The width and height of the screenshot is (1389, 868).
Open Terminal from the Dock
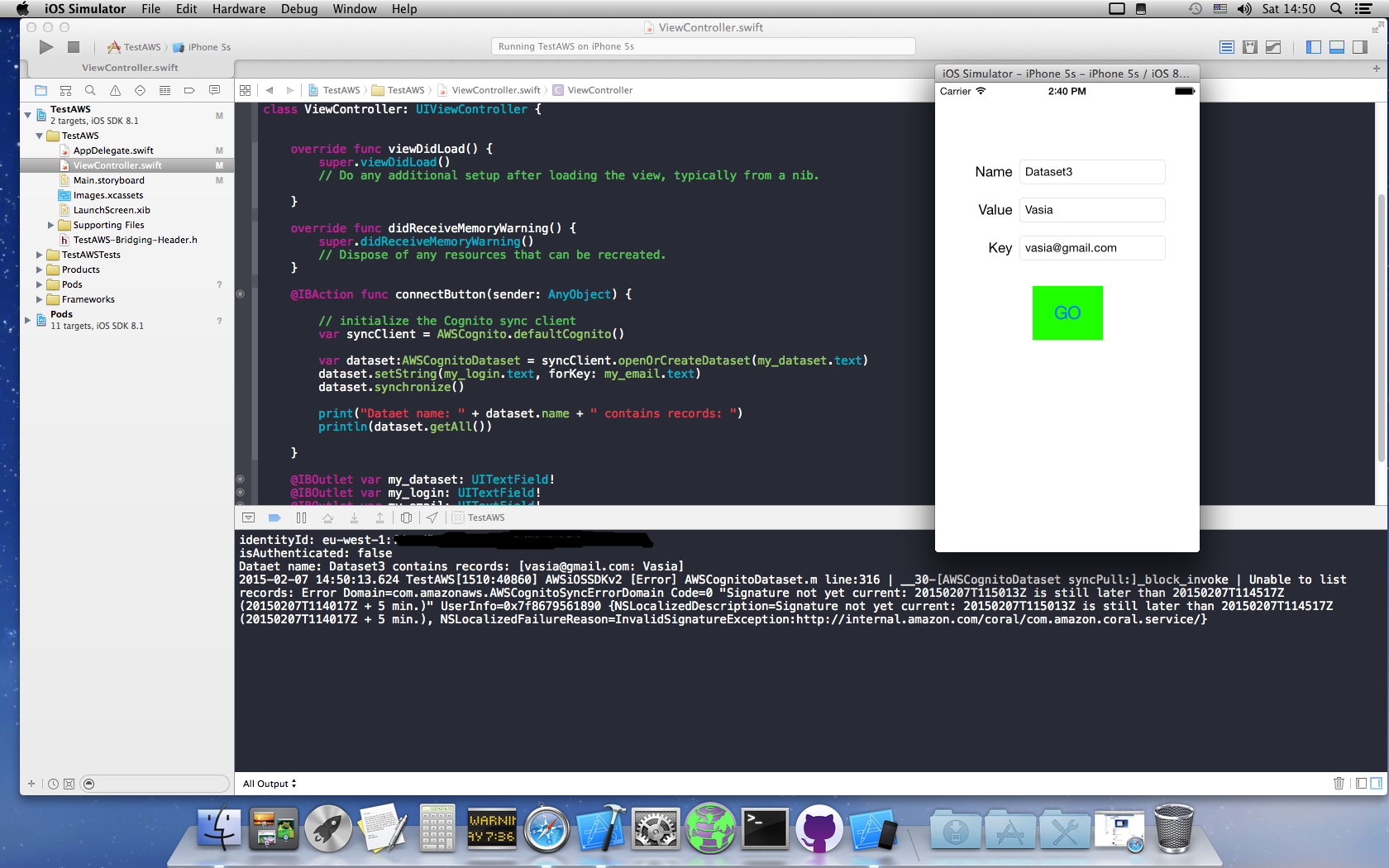(x=765, y=828)
